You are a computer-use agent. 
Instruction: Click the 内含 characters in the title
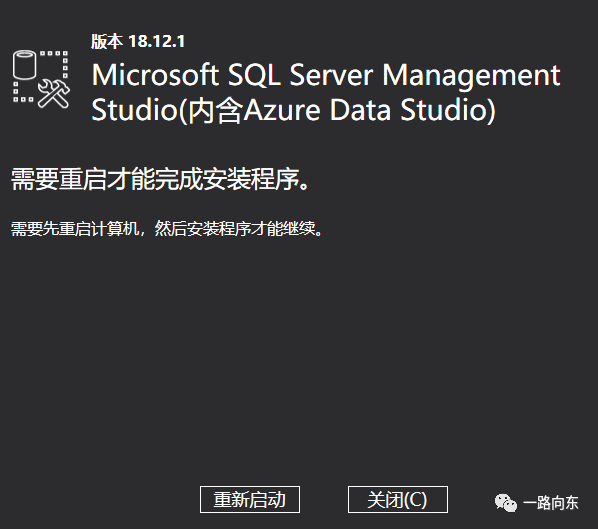click(x=215, y=110)
